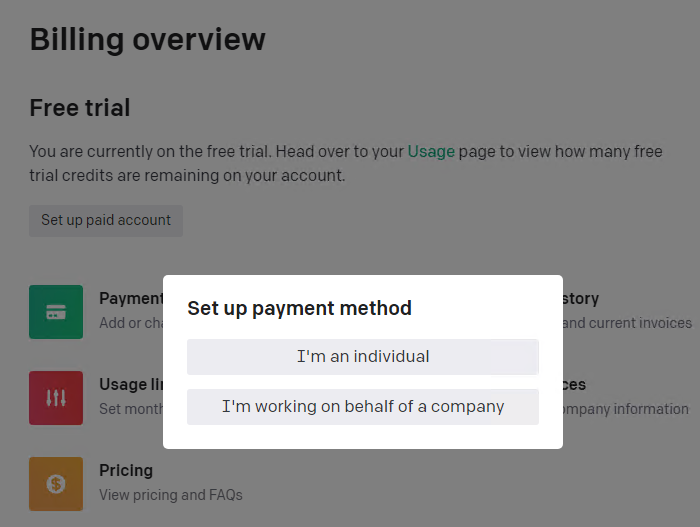The width and height of the screenshot is (700, 527).
Task: Open the Usage page link
Action: pos(431,152)
